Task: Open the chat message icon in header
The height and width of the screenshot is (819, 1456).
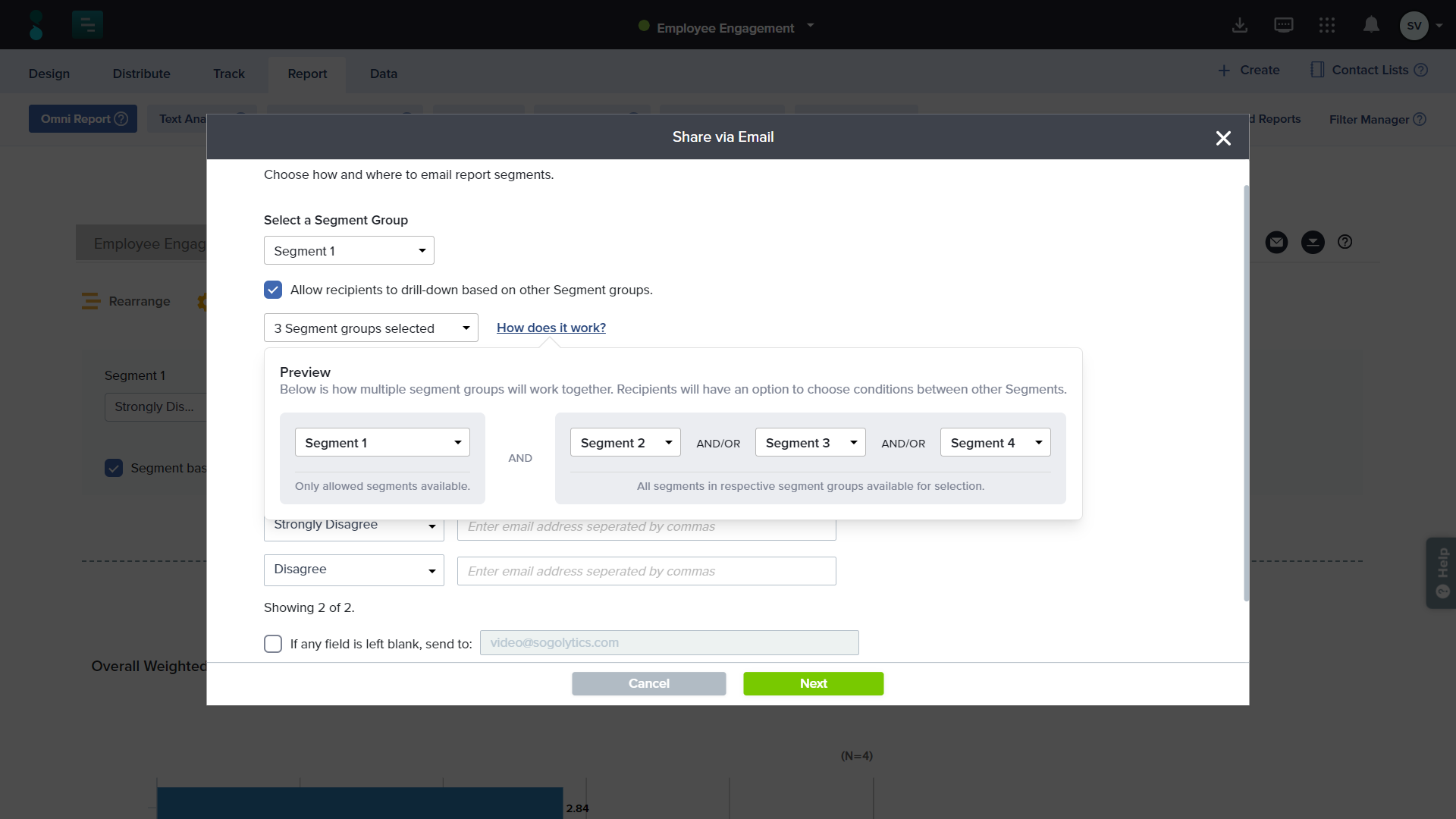Action: point(1283,25)
